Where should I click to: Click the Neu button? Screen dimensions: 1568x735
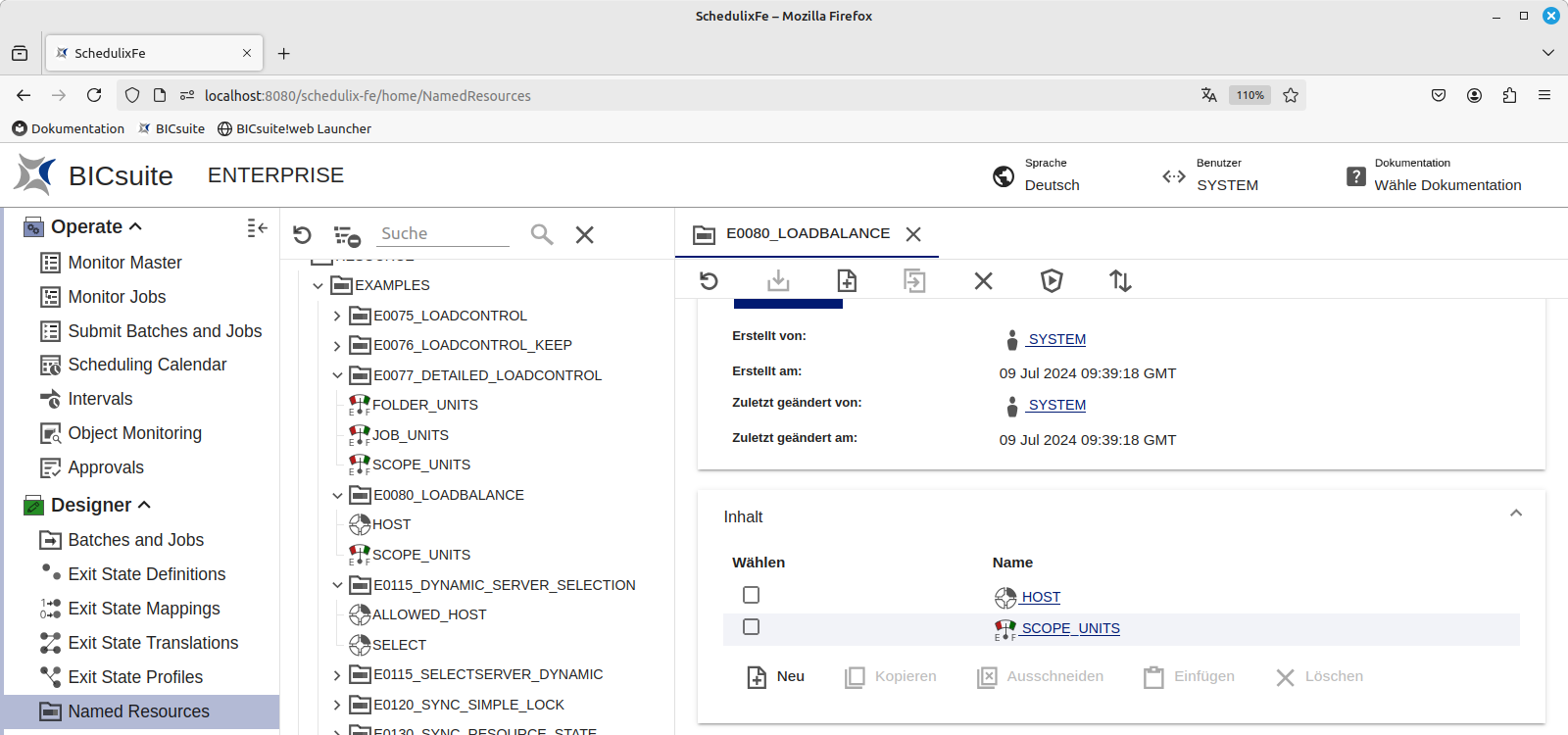776,676
